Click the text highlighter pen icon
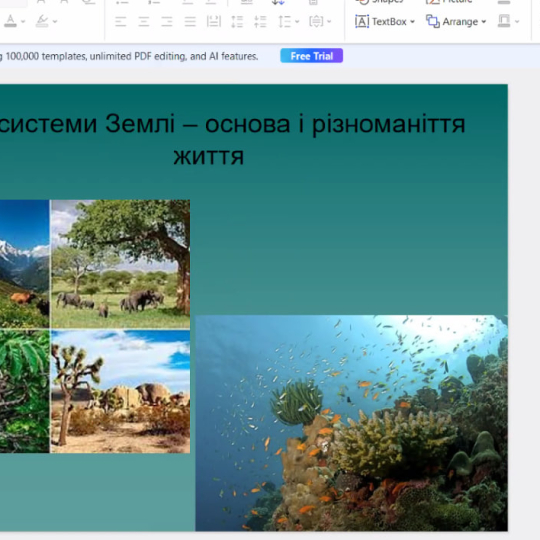This screenshot has width=540, height=540. coord(42,21)
